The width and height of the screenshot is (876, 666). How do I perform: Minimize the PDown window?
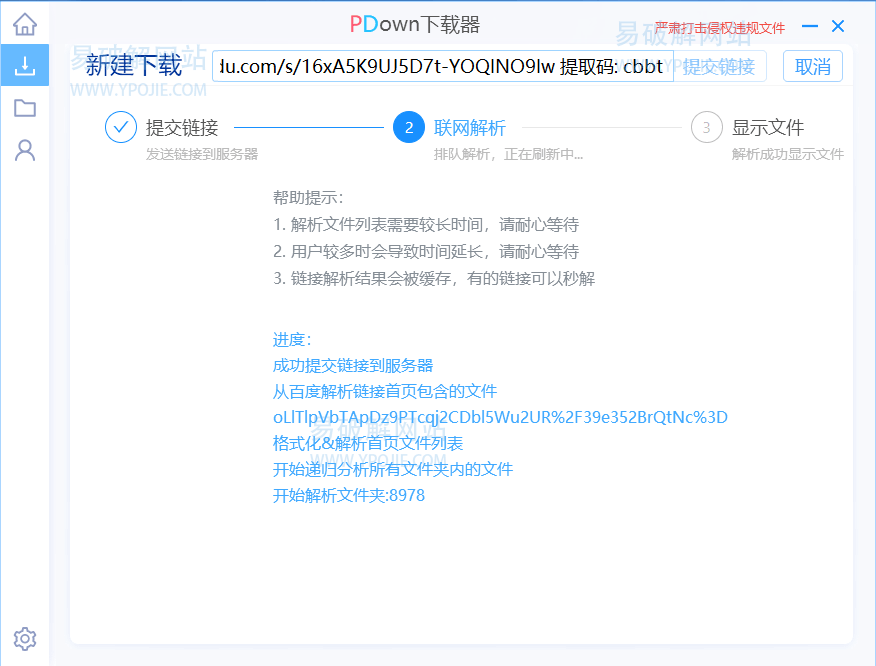[810, 26]
